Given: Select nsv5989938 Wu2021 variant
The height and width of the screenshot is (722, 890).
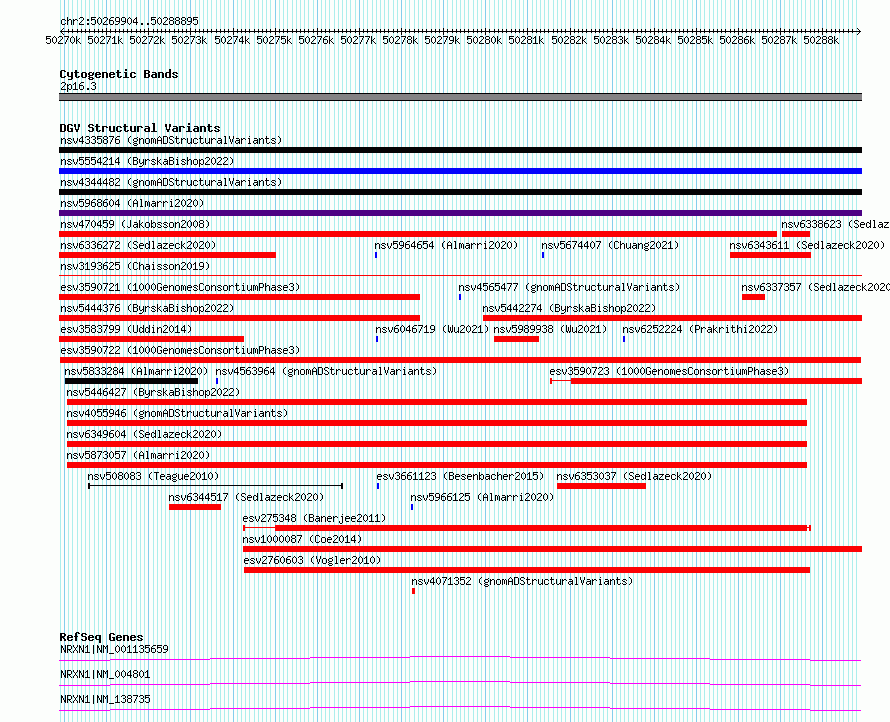Looking at the screenshot, I should click(551, 329).
